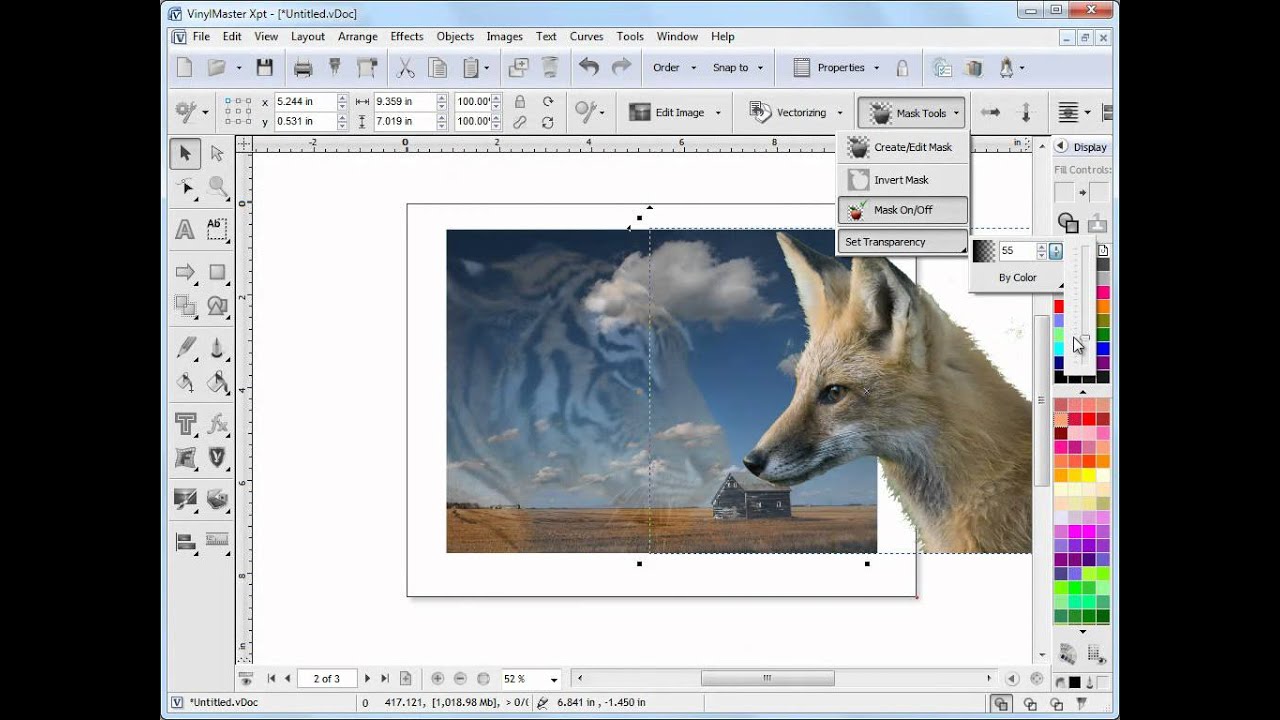Click the rotate clockwise icon

547,101
